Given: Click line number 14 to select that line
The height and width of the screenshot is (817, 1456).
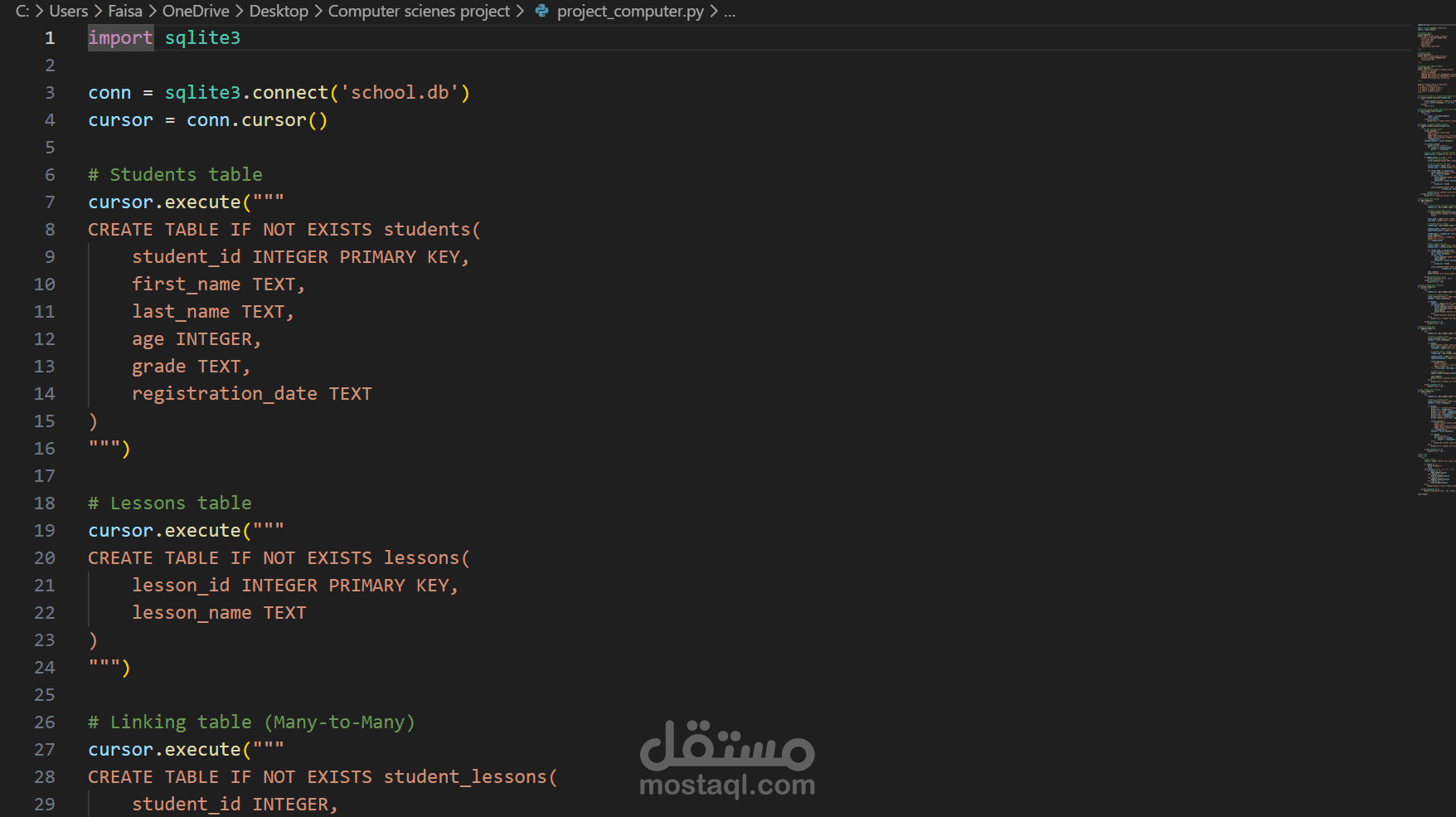Looking at the screenshot, I should click(44, 393).
